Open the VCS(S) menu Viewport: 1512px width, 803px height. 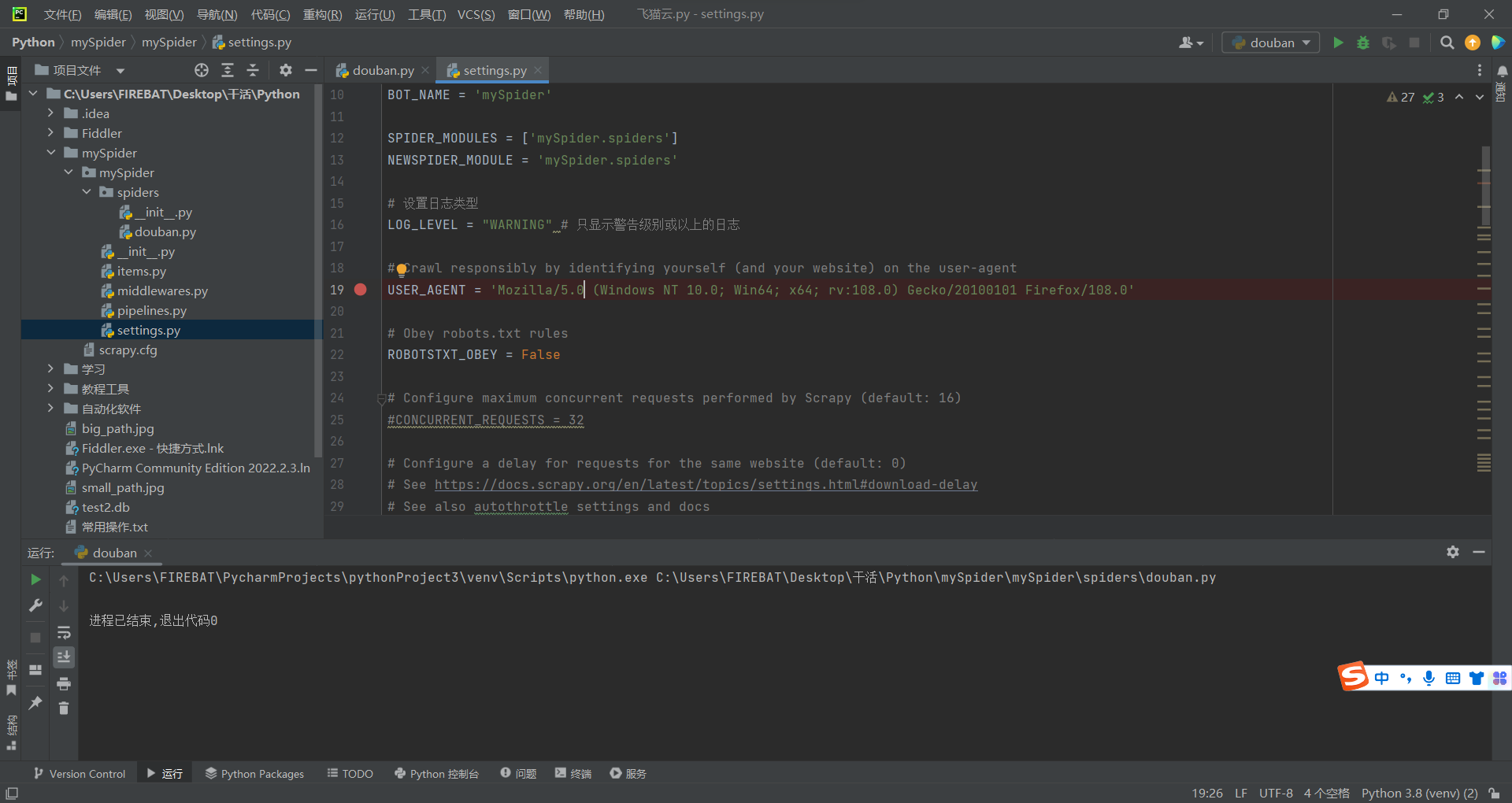(476, 14)
